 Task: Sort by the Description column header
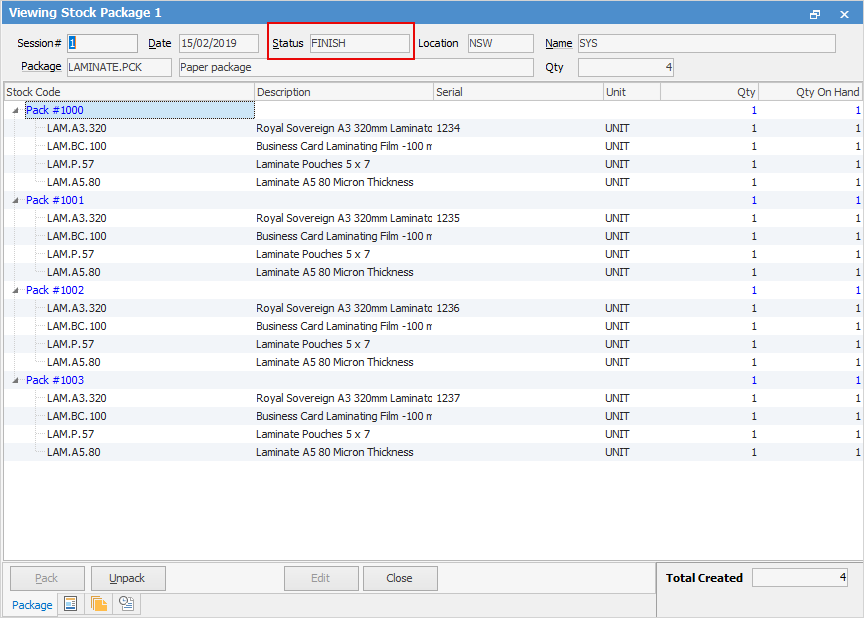(343, 92)
